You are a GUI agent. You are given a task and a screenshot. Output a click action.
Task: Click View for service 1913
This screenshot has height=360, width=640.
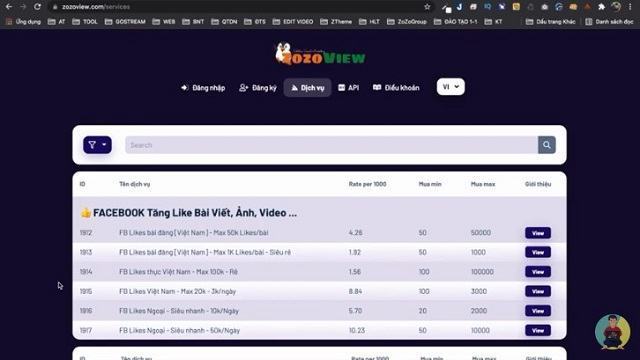click(538, 252)
